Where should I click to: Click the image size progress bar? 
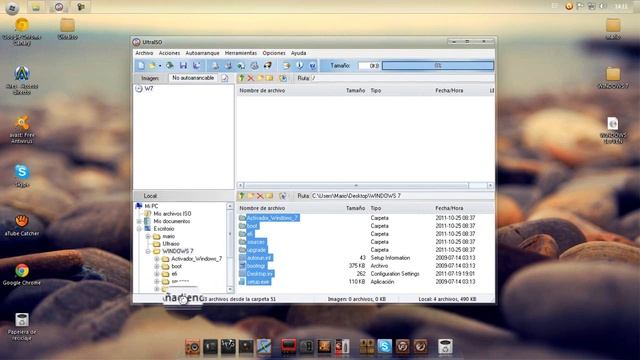click(x=438, y=65)
